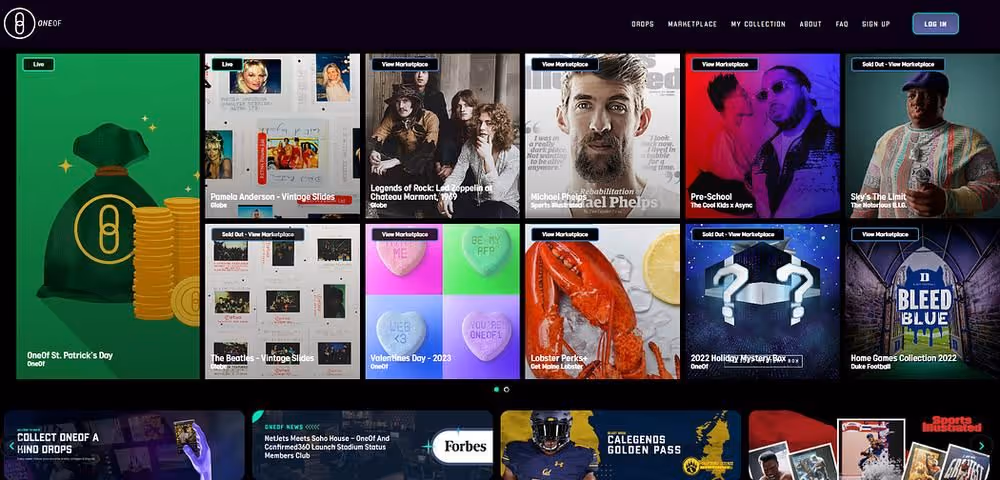Image resolution: width=1000 pixels, height=480 pixels.
Task: Switch to the second carousel pagination dot
Action: point(506,389)
